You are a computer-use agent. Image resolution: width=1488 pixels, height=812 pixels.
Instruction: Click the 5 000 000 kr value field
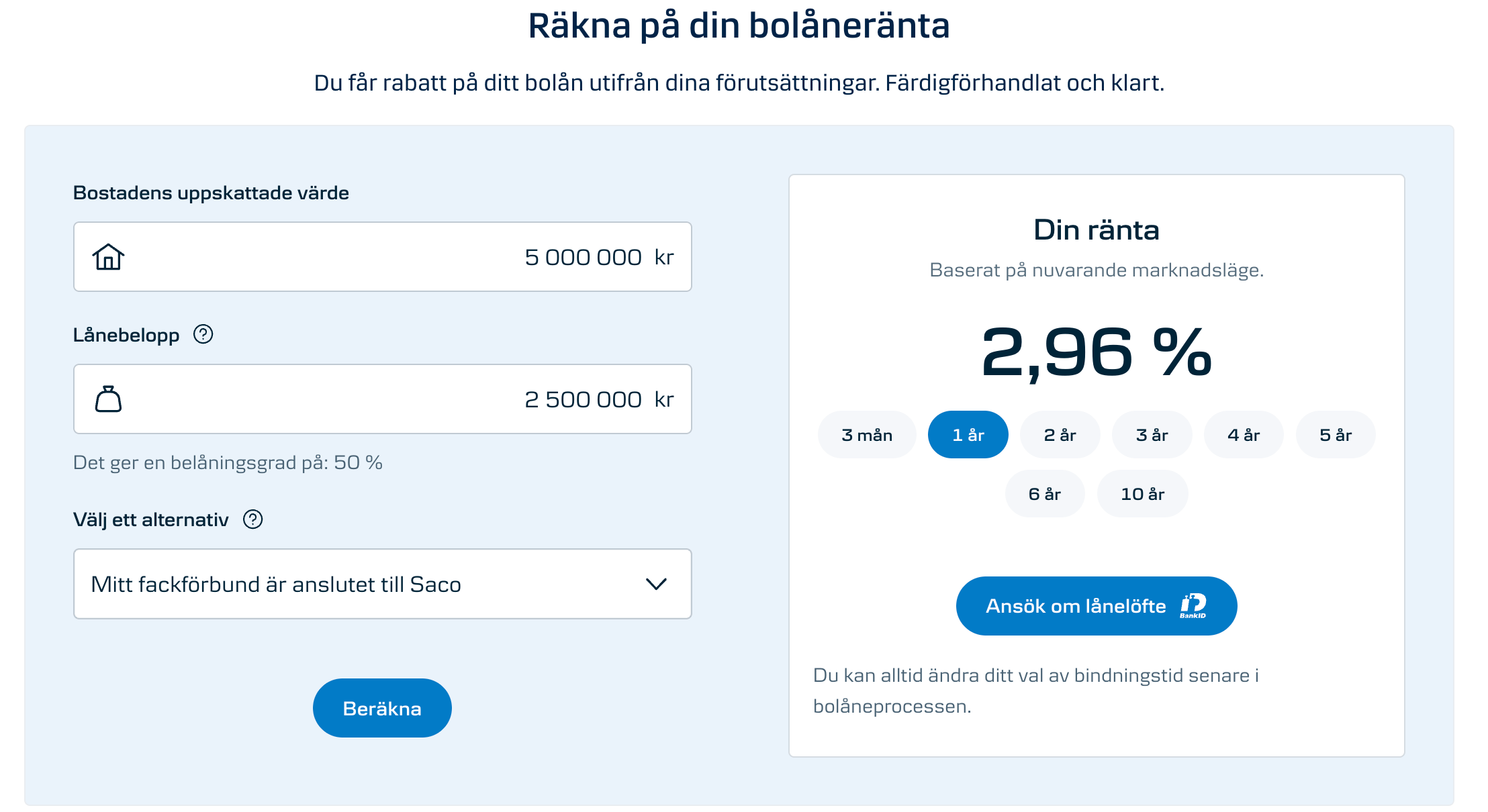coord(383,257)
